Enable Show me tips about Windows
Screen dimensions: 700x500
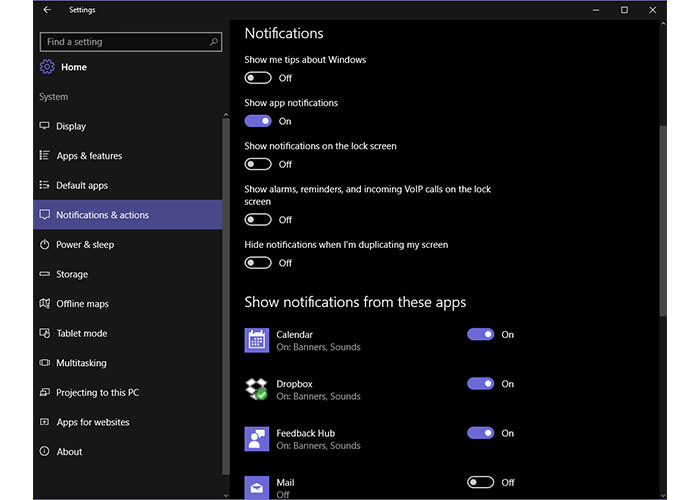click(258, 78)
